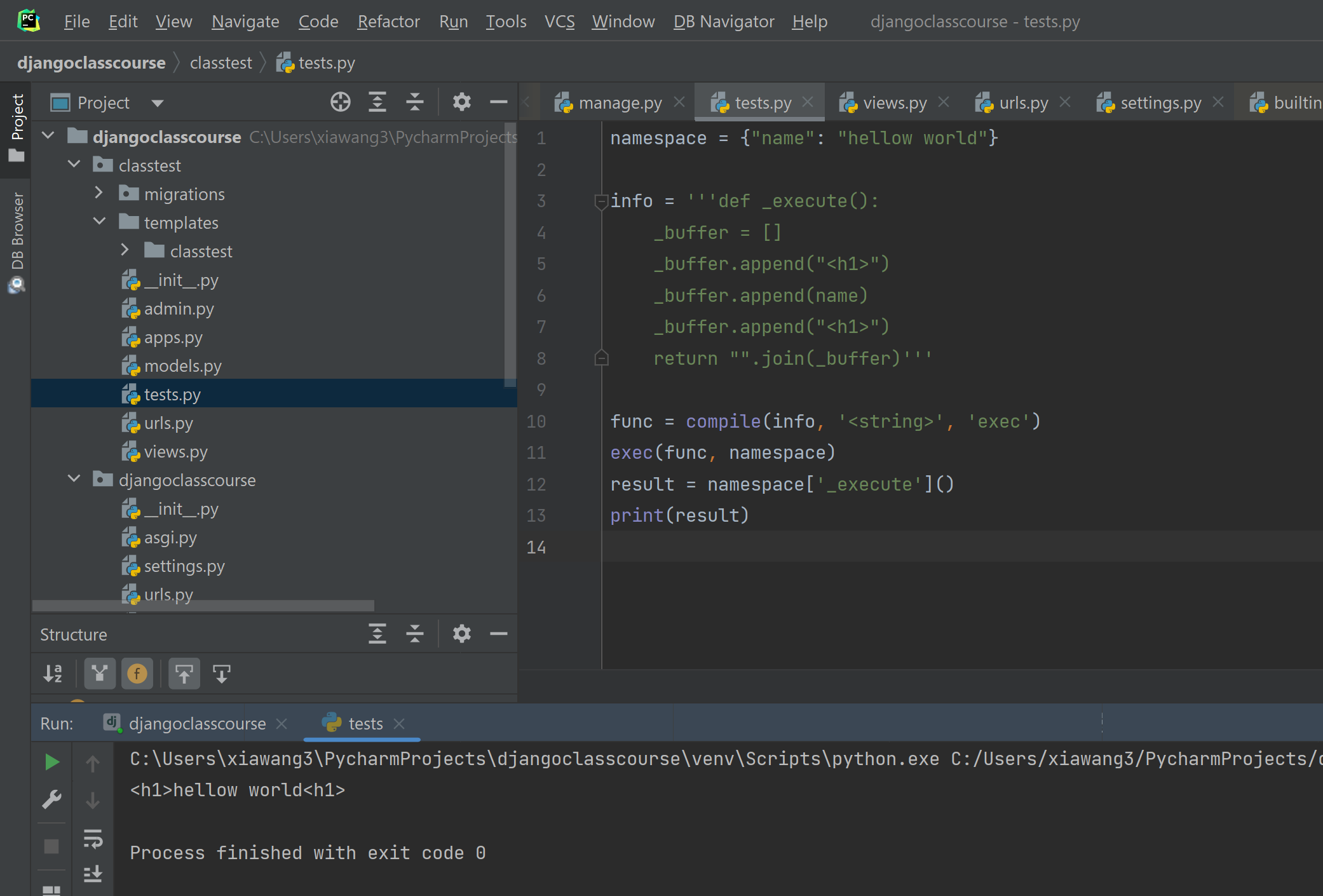The height and width of the screenshot is (896, 1323).
Task: Click Collapse All in the Project toolbar
Action: pyautogui.click(x=415, y=102)
